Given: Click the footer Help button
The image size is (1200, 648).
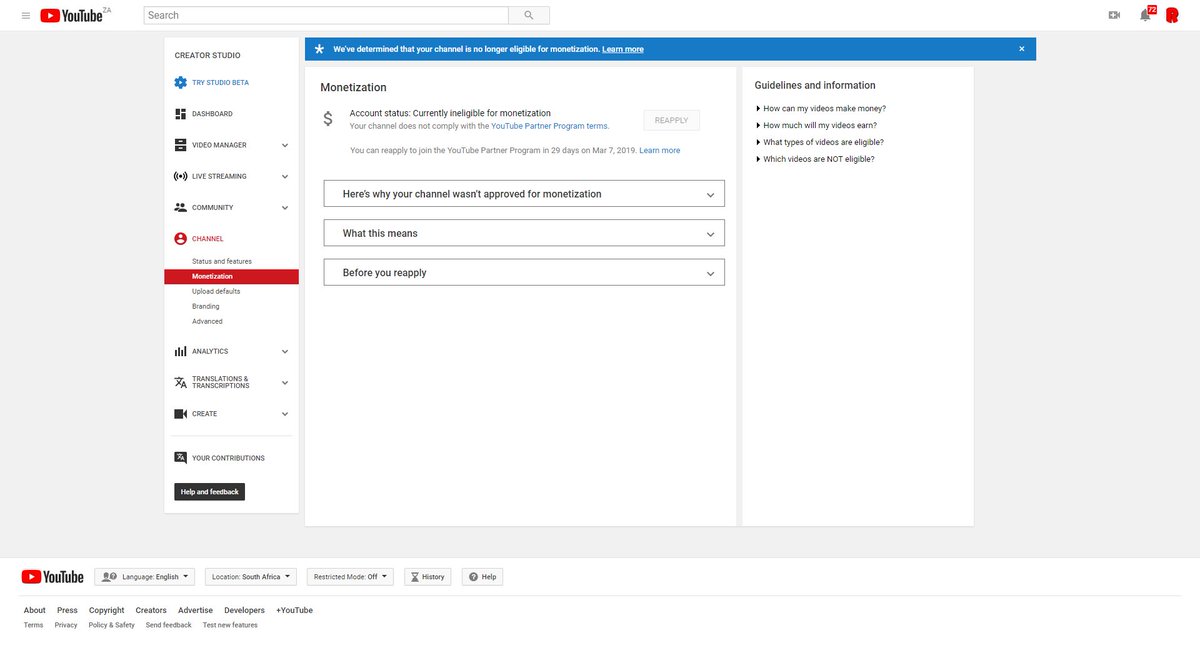Looking at the screenshot, I should click(x=483, y=577).
